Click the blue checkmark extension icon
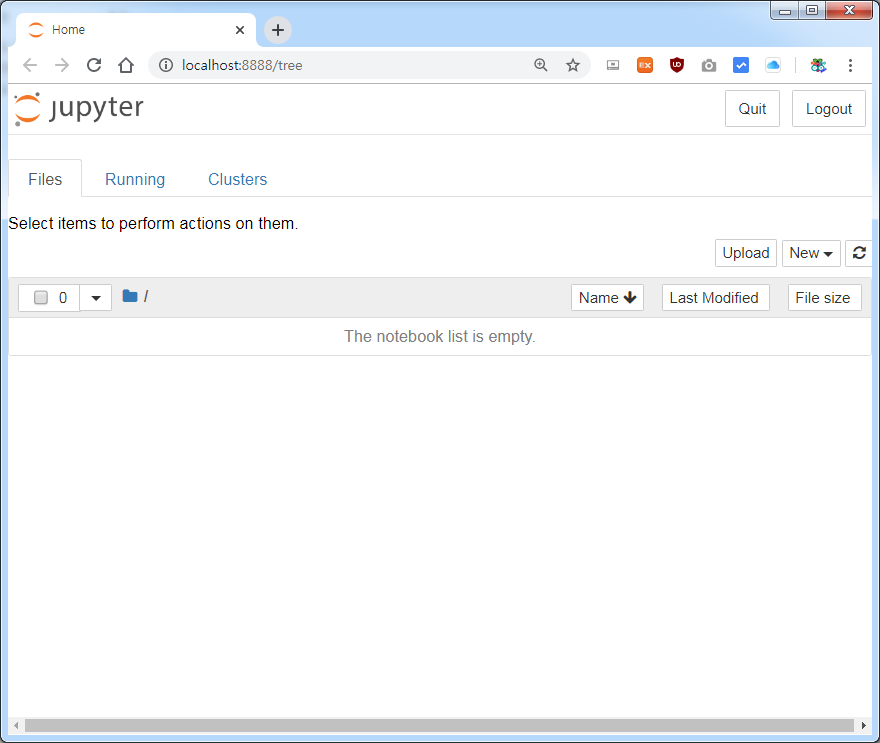This screenshot has width=880, height=743. click(741, 65)
